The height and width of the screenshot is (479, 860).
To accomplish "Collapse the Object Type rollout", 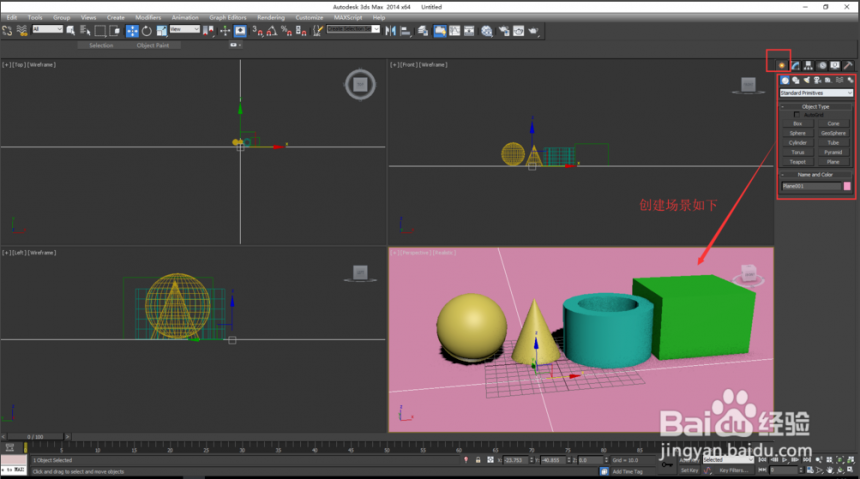I will [x=816, y=107].
